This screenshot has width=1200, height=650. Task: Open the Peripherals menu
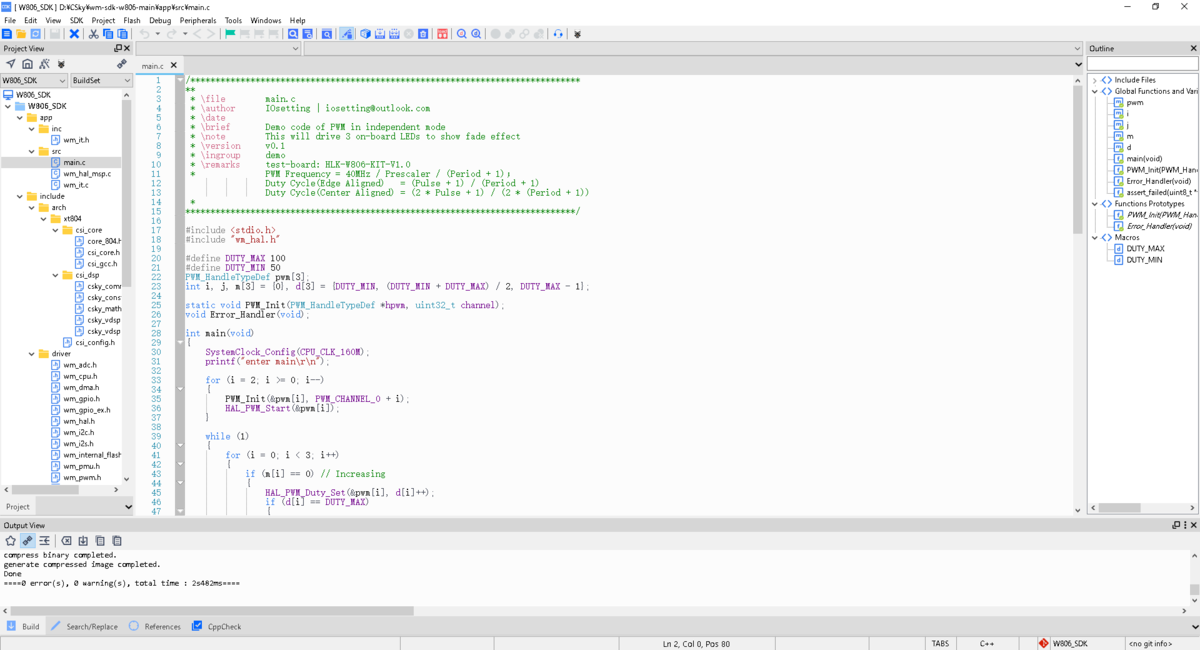tap(198, 20)
